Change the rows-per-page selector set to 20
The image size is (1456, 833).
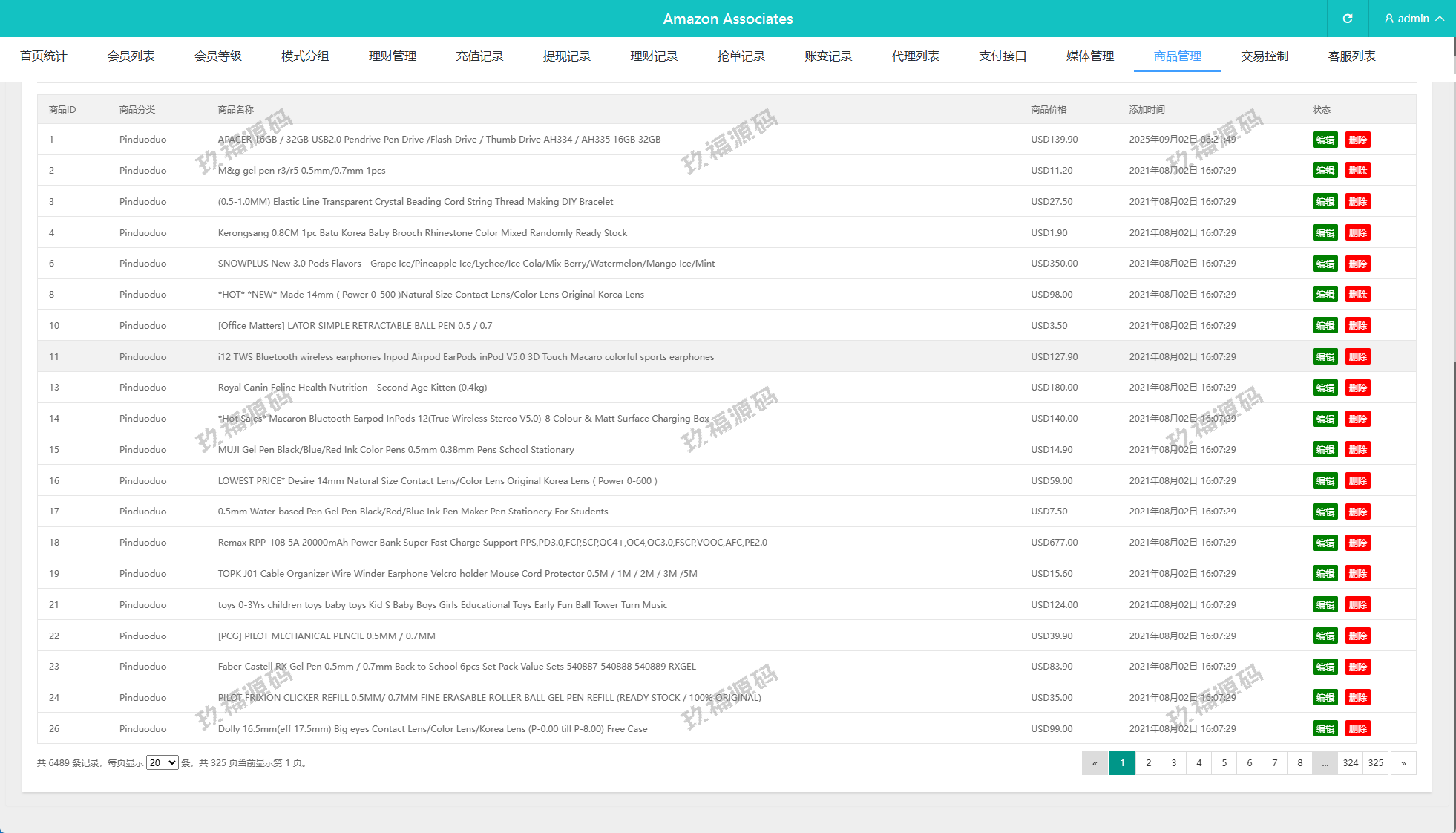[x=162, y=762]
